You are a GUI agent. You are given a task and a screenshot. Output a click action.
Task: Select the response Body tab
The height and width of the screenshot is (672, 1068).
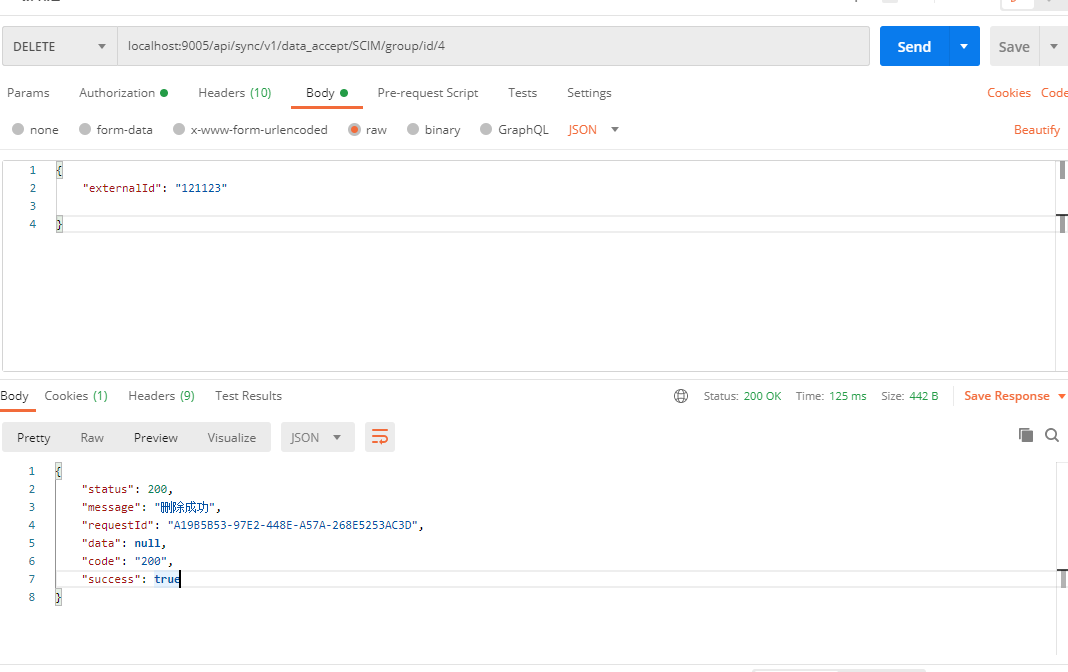(x=14, y=396)
